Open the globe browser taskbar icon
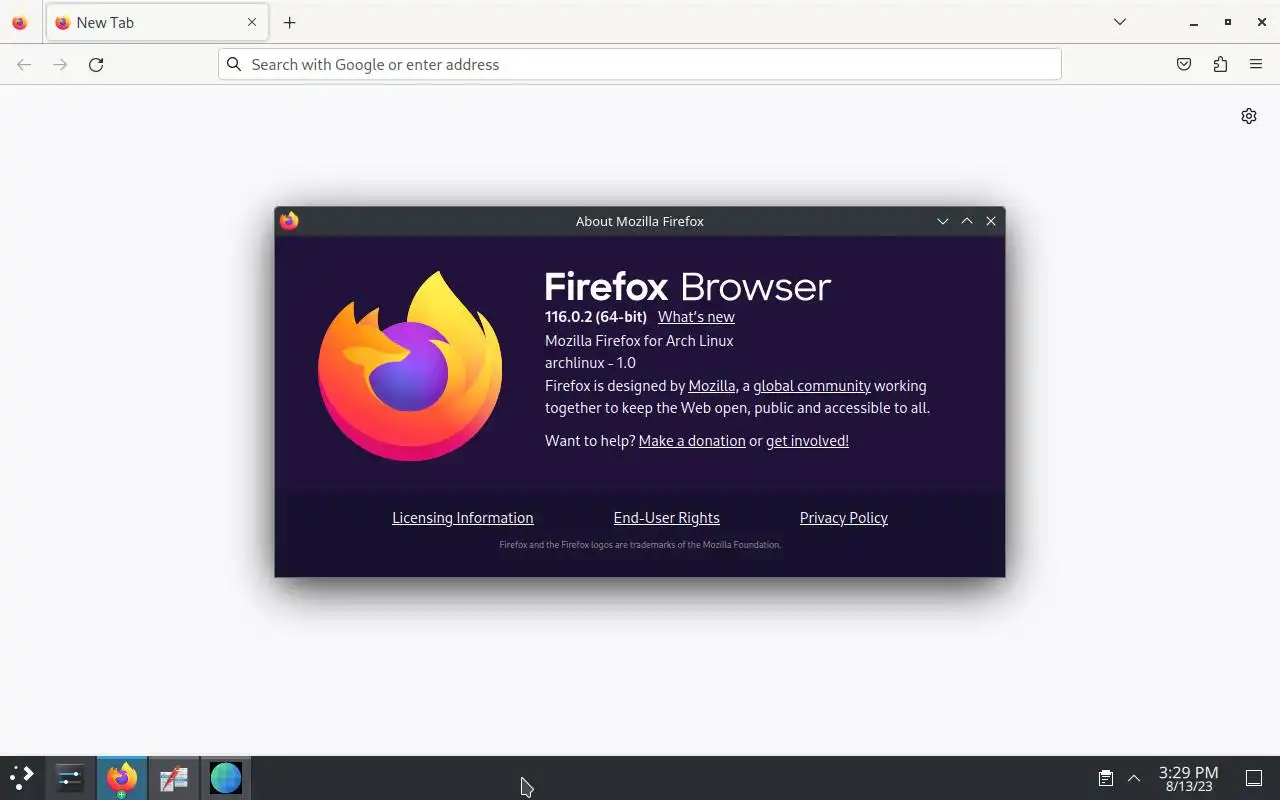 coord(226,778)
